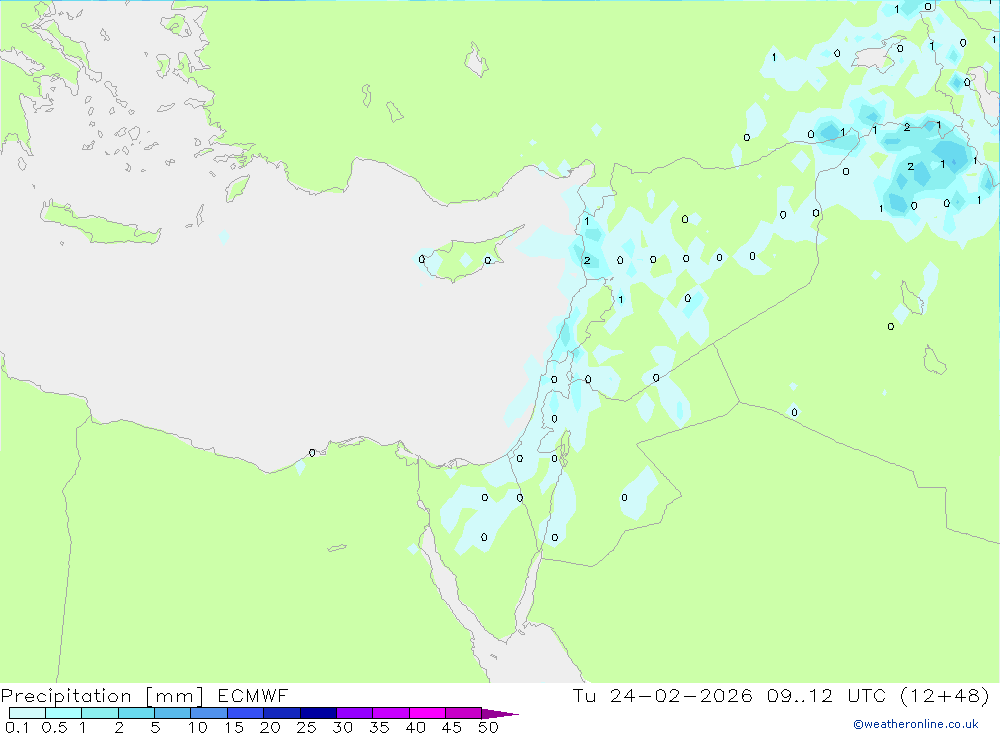Screen dimensions: 1000x733
Task: Click the legend tick label '45'
Action: [x=452, y=727]
